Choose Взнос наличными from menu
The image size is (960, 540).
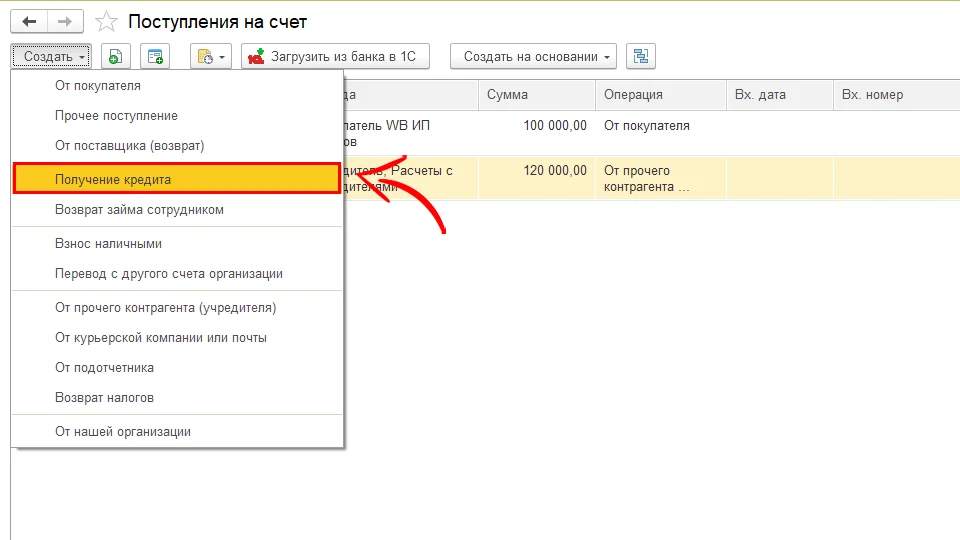tap(108, 244)
